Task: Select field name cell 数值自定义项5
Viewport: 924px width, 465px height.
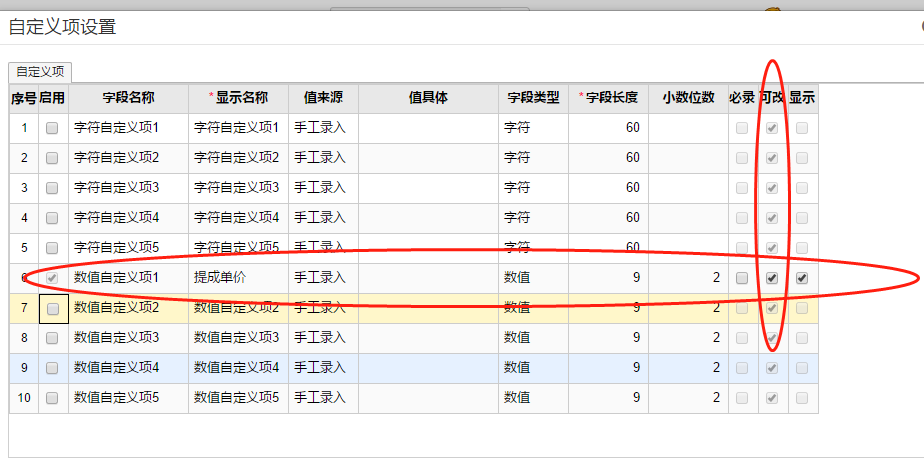Action: [x=128, y=398]
